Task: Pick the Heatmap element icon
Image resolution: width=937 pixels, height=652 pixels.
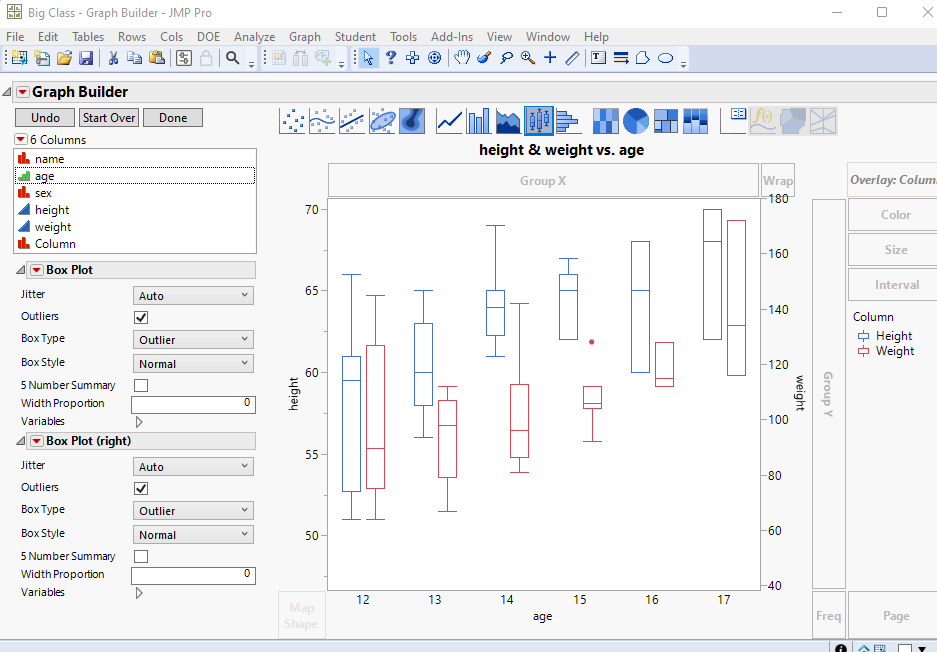Action: coord(605,121)
